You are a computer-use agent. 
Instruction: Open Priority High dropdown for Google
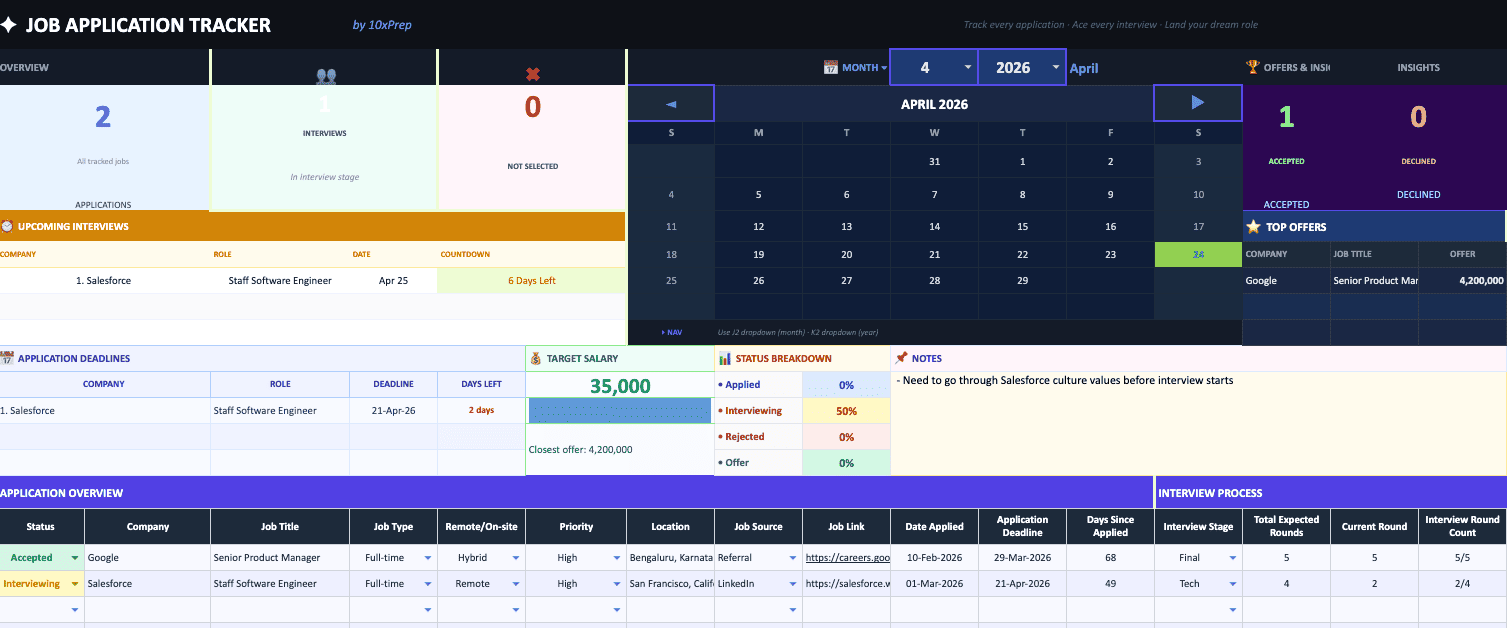(616, 558)
